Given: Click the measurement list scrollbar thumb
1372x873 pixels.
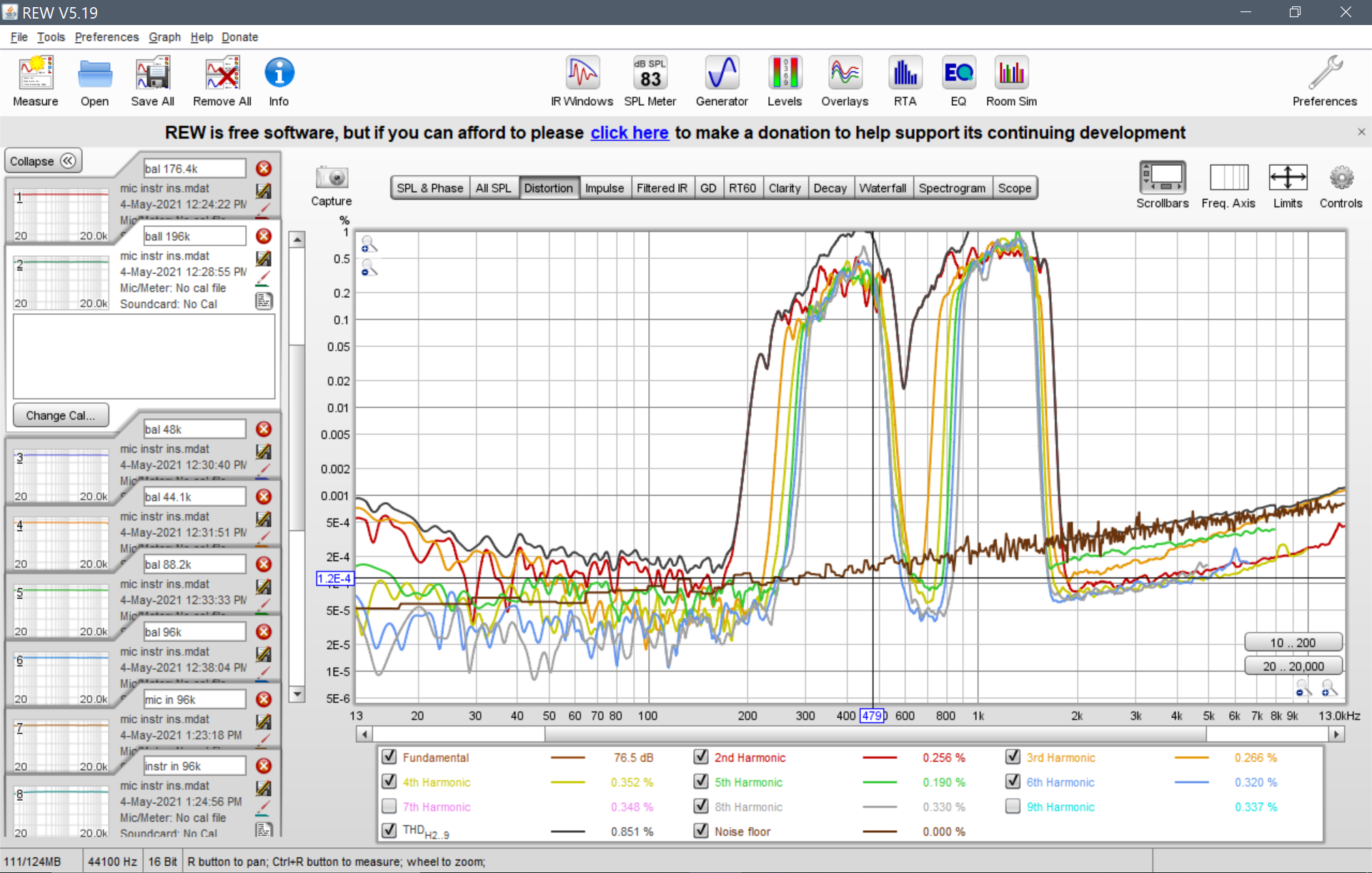Looking at the screenshot, I should click(x=297, y=438).
